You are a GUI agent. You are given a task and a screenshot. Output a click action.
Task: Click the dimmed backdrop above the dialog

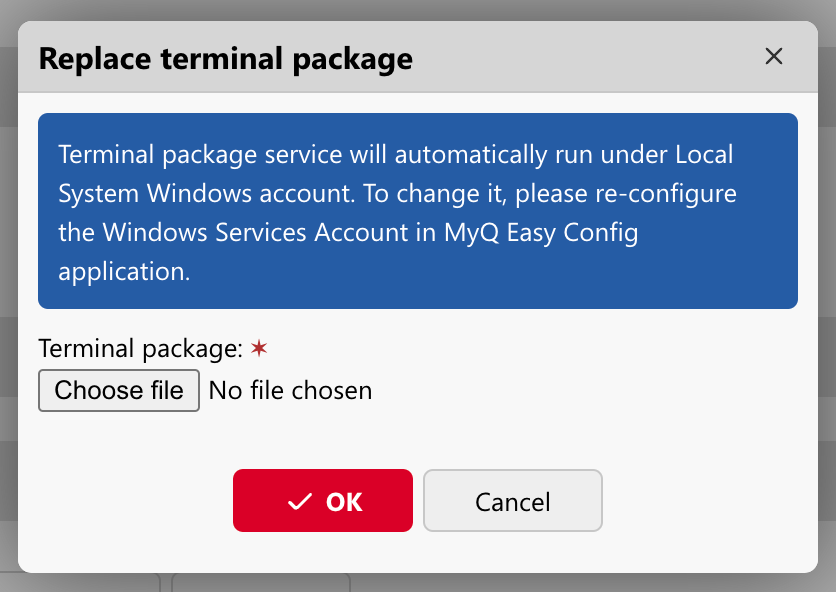click(x=417, y=10)
